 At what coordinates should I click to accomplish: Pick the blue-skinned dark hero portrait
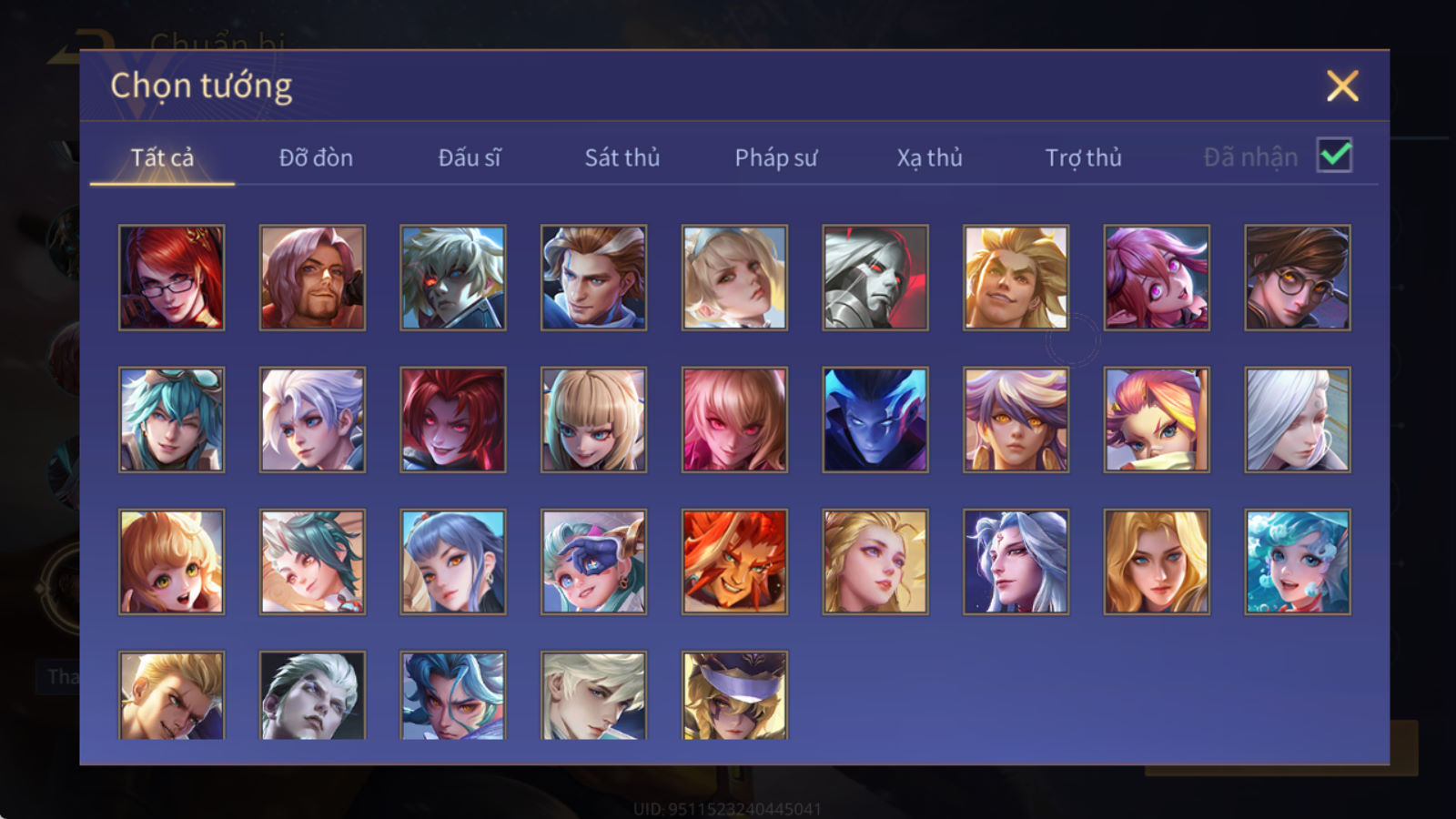pos(875,420)
